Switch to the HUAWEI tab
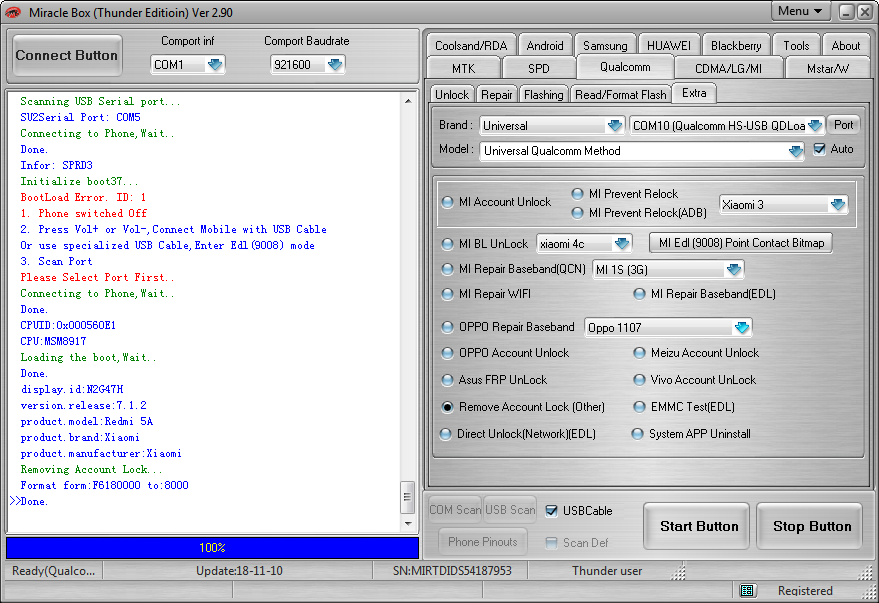The height and width of the screenshot is (603, 879). (669, 46)
